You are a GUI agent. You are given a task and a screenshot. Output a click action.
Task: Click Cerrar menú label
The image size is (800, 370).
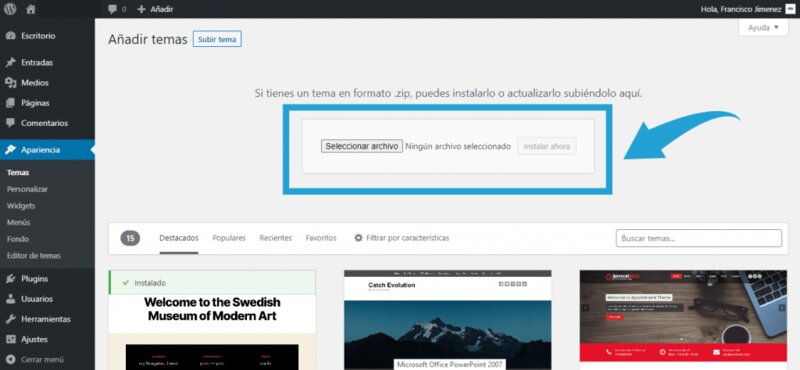click(42, 359)
